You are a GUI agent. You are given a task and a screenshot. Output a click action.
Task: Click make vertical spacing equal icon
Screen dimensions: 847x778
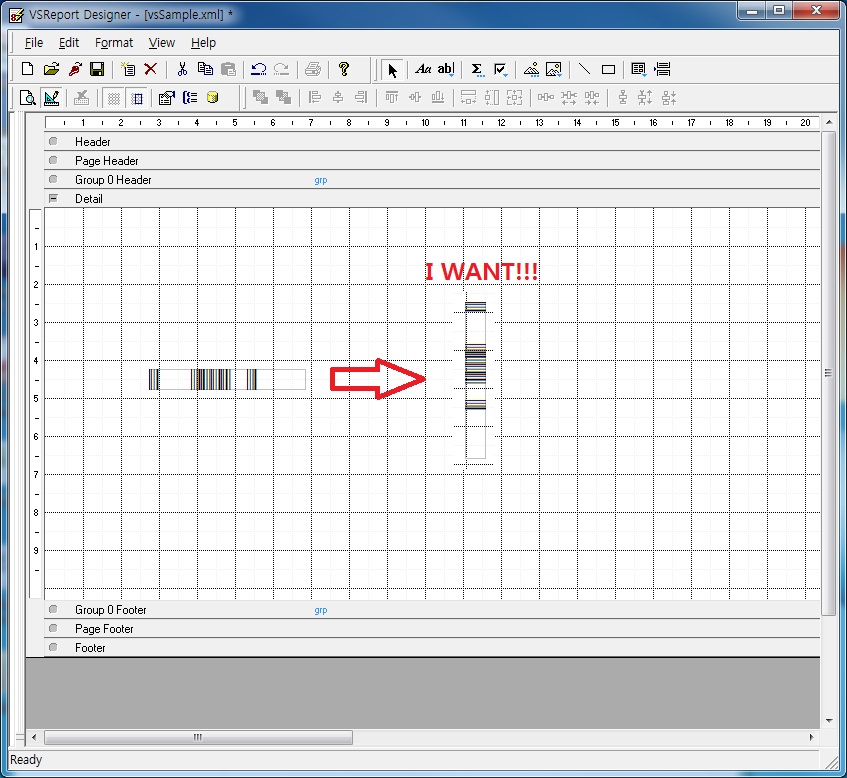click(622, 98)
